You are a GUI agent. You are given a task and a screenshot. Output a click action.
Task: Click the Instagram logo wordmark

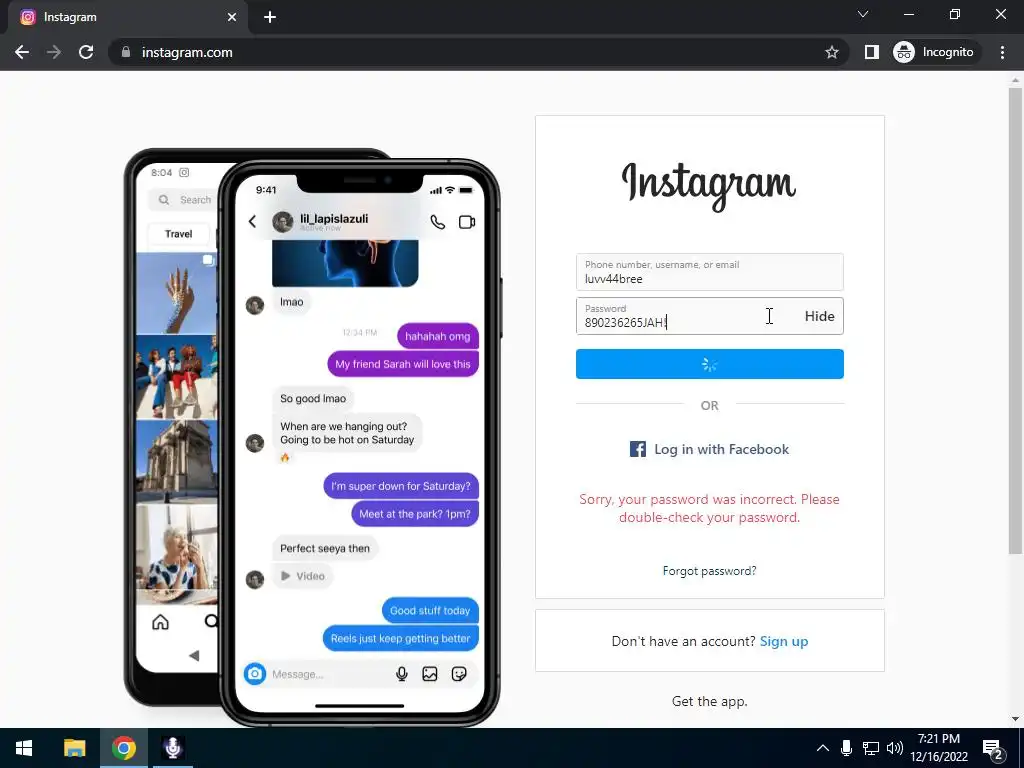click(709, 185)
